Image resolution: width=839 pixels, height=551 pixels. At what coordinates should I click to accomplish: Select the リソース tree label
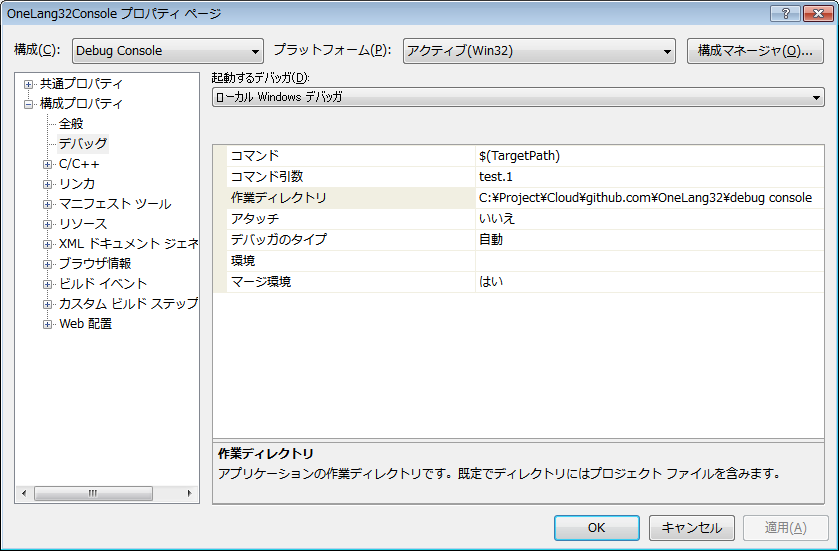click(x=83, y=224)
